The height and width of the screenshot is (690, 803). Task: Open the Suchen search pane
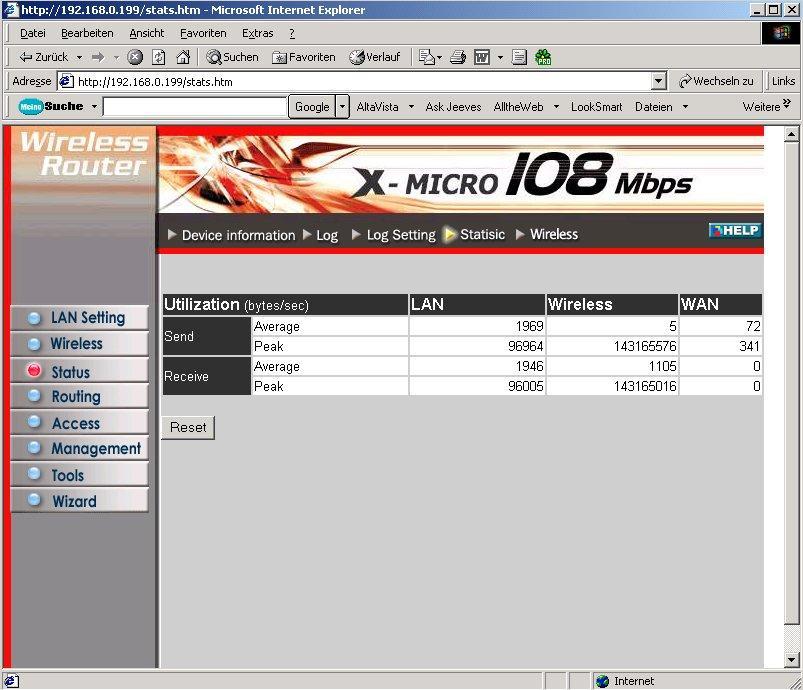(233, 57)
